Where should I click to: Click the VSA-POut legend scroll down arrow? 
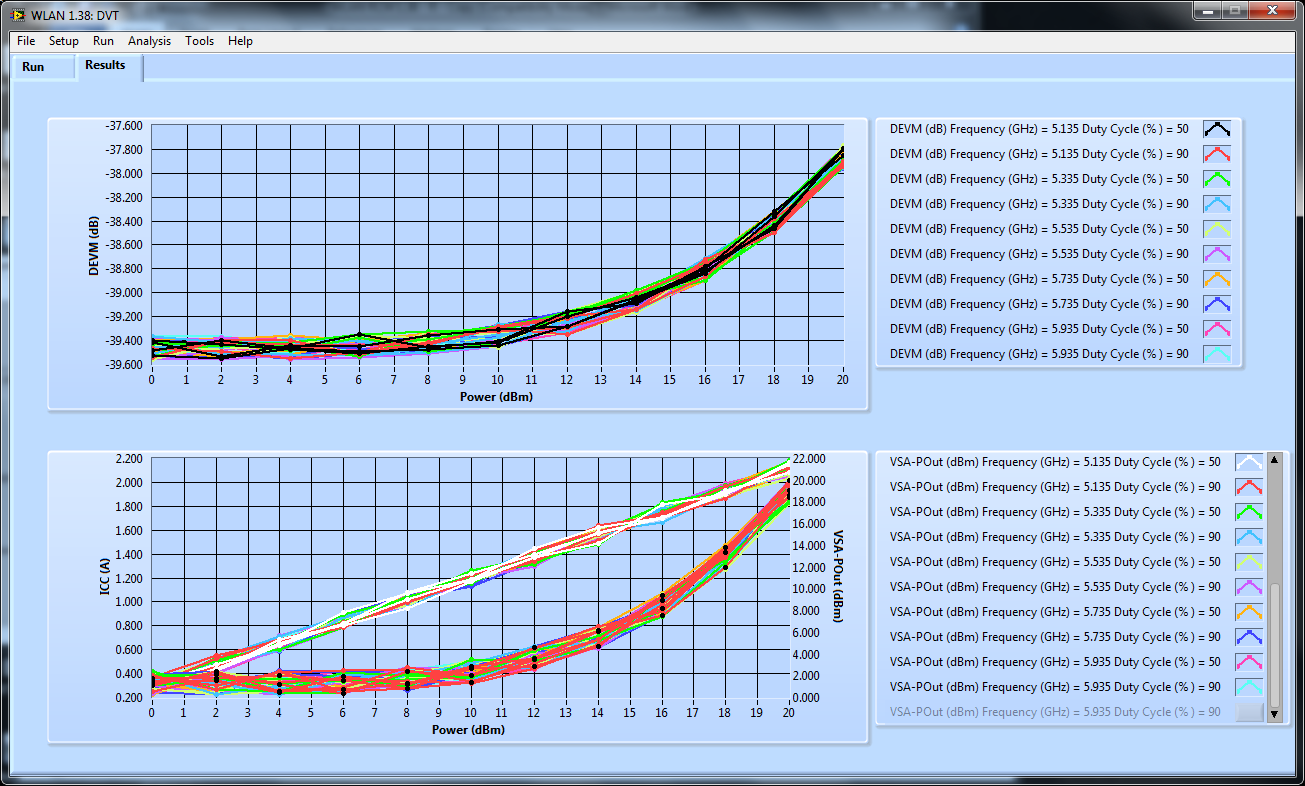point(1274,714)
